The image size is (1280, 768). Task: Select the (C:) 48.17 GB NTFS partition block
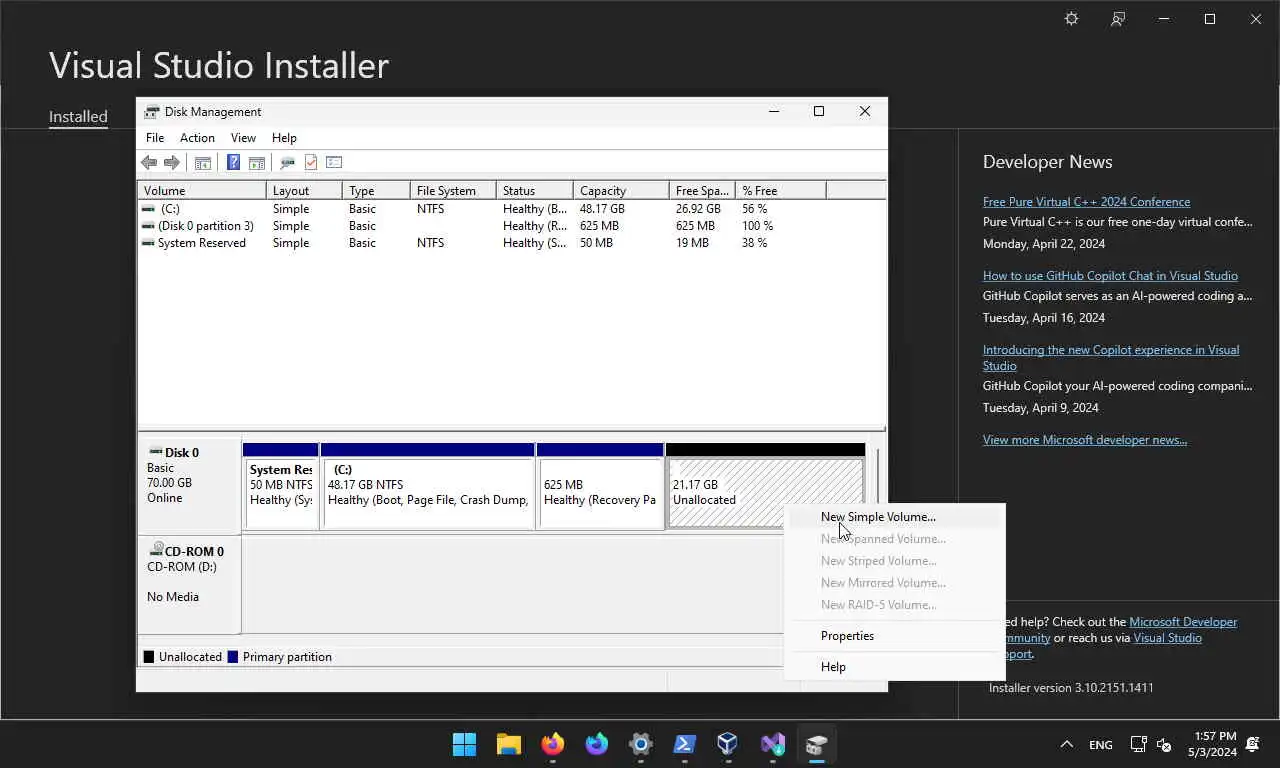(x=428, y=486)
